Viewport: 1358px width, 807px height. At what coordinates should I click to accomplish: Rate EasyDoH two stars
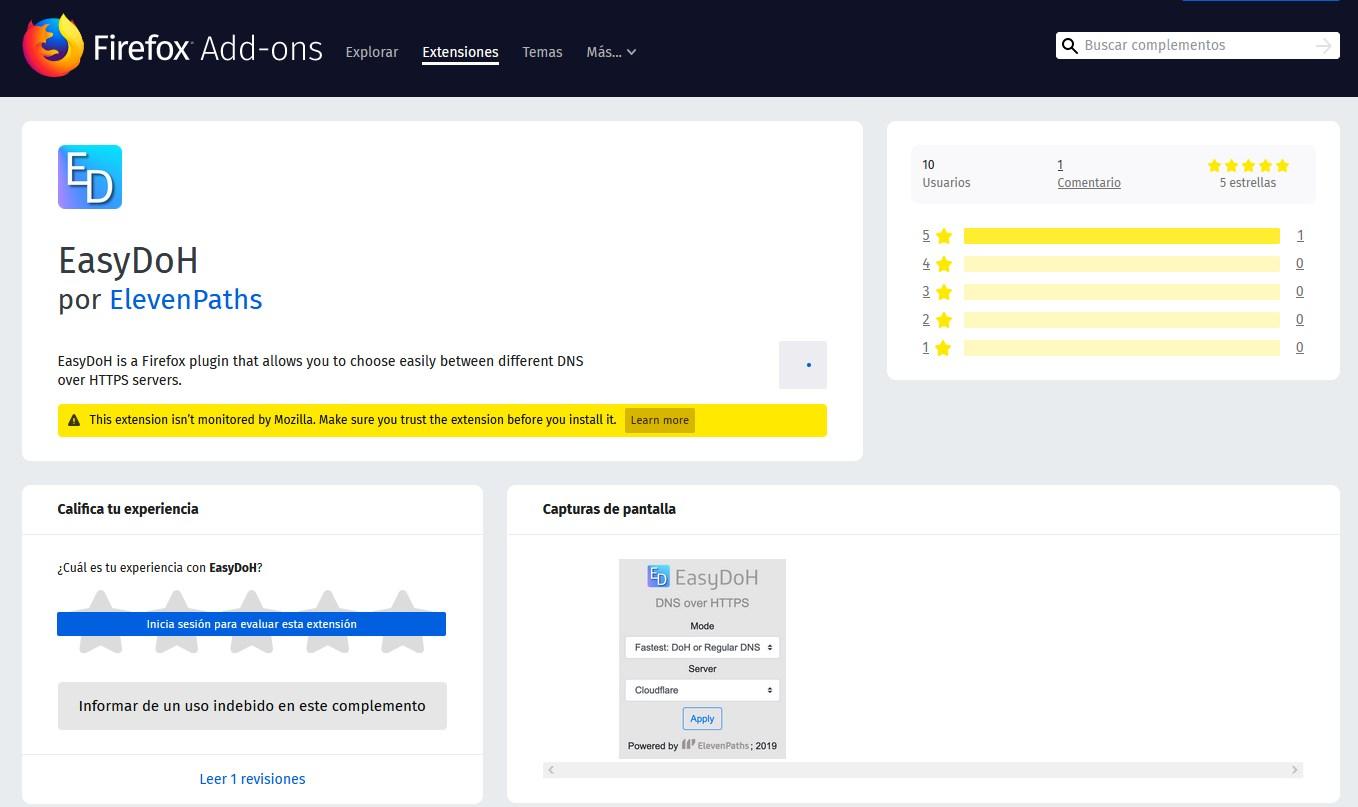[176, 622]
